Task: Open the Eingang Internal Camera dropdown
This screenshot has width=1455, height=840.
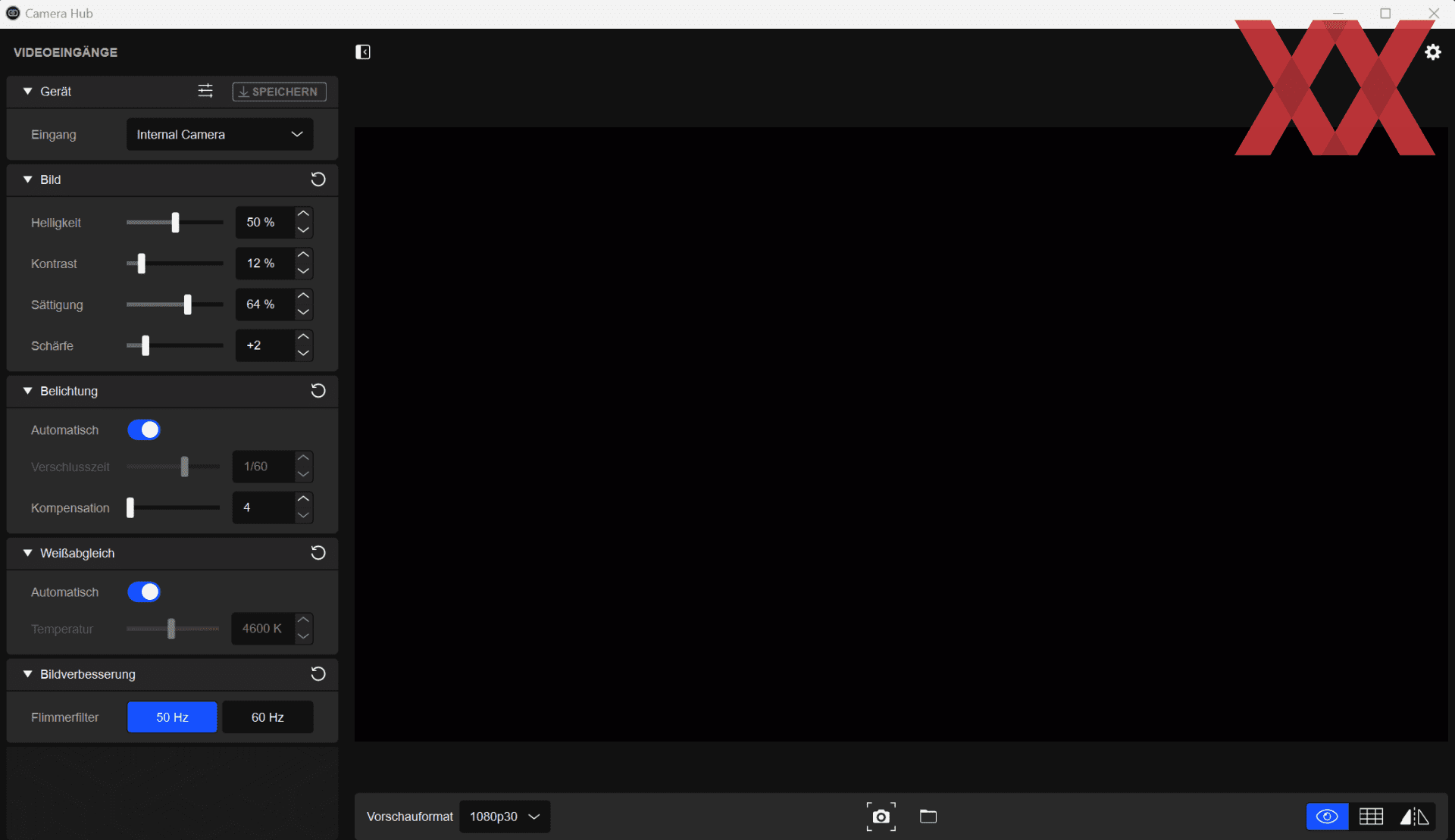Action: click(x=220, y=134)
